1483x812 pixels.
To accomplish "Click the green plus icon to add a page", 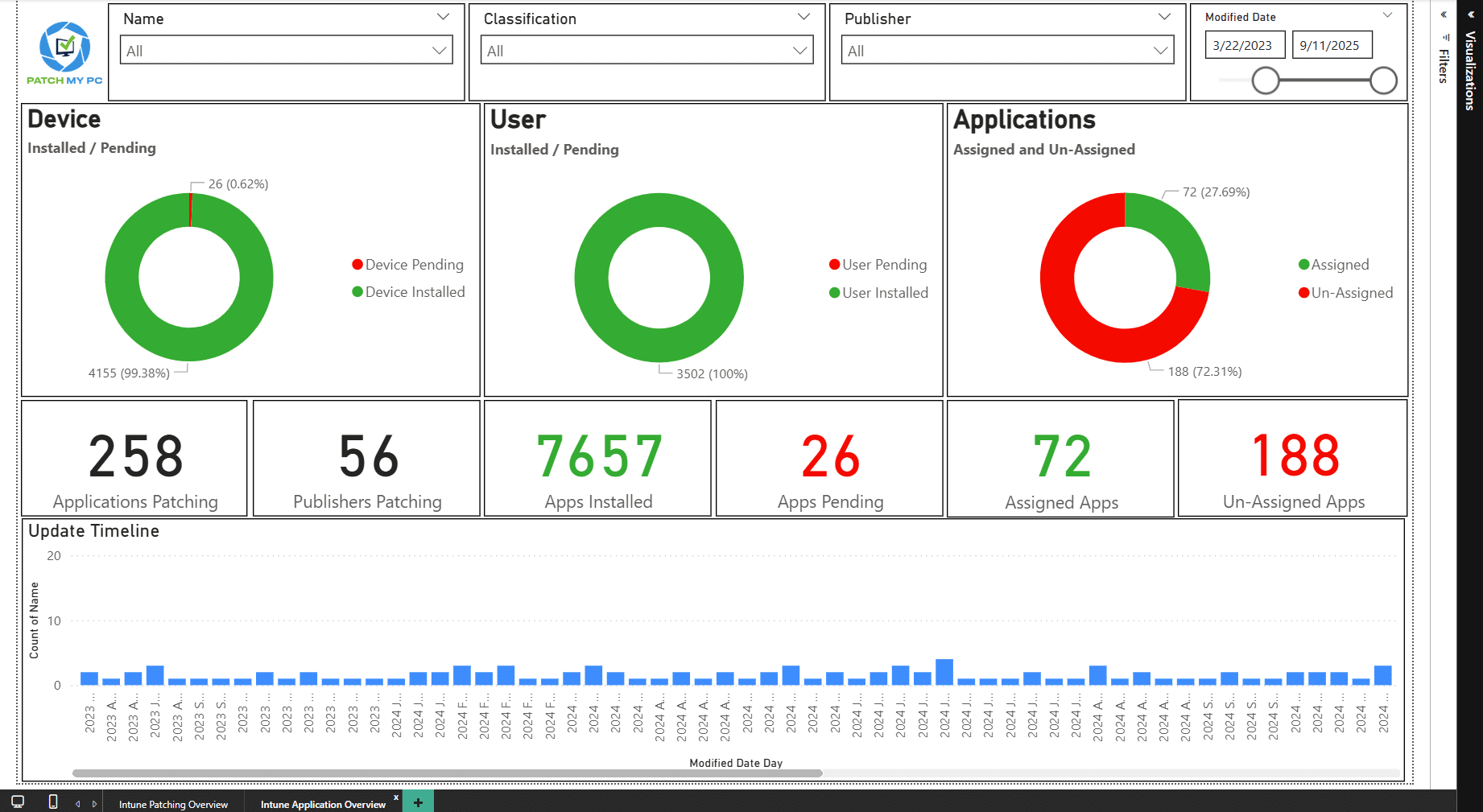I will (418, 802).
